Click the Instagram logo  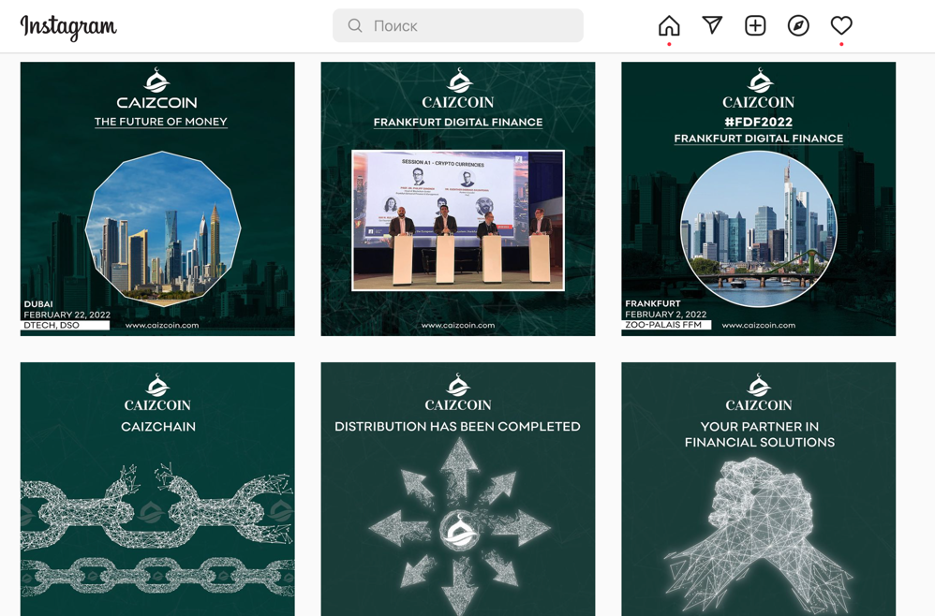pyautogui.click(x=69, y=27)
